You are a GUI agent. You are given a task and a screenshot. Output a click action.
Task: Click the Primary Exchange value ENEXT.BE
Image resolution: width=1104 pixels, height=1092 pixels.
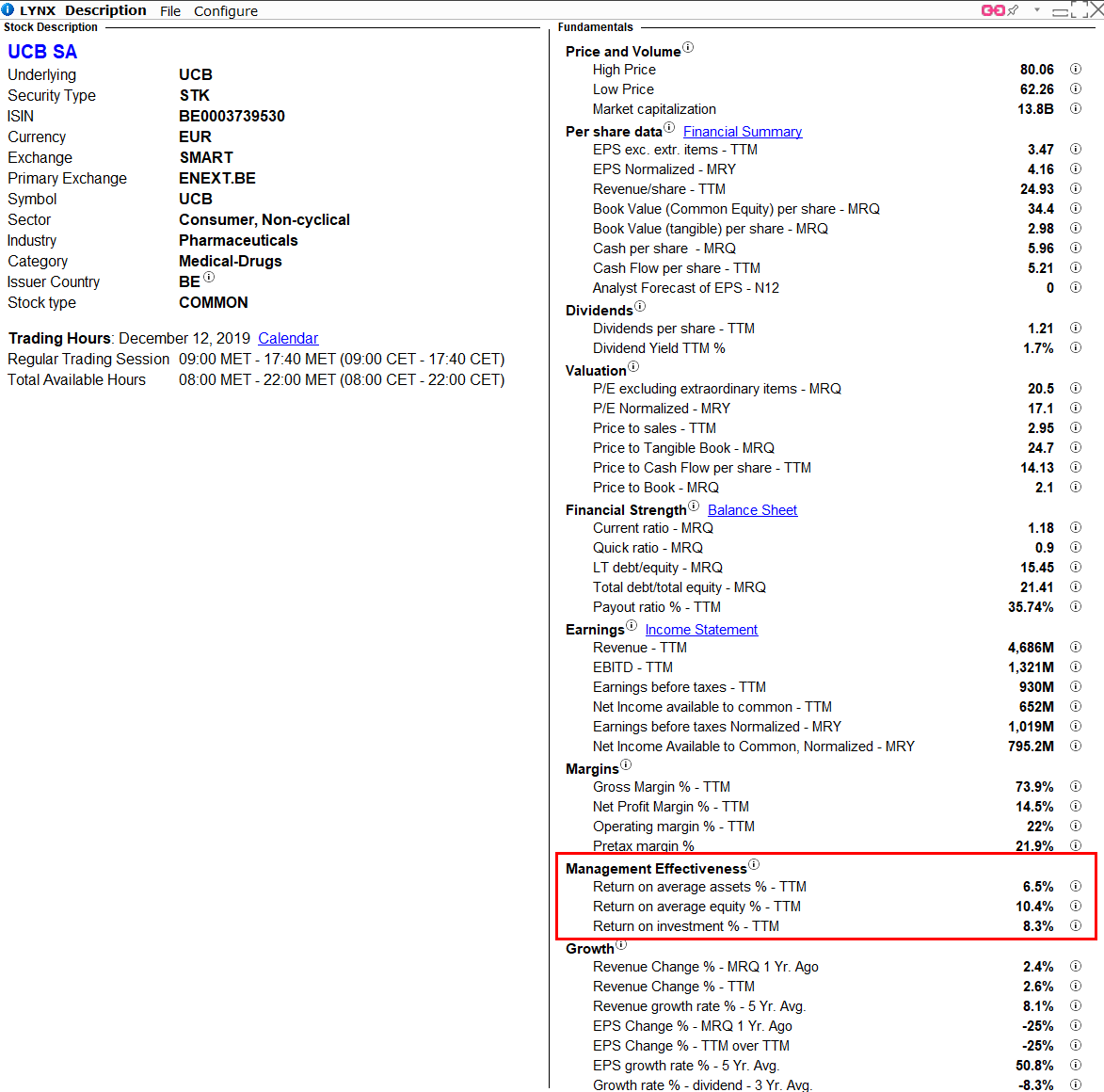click(216, 178)
